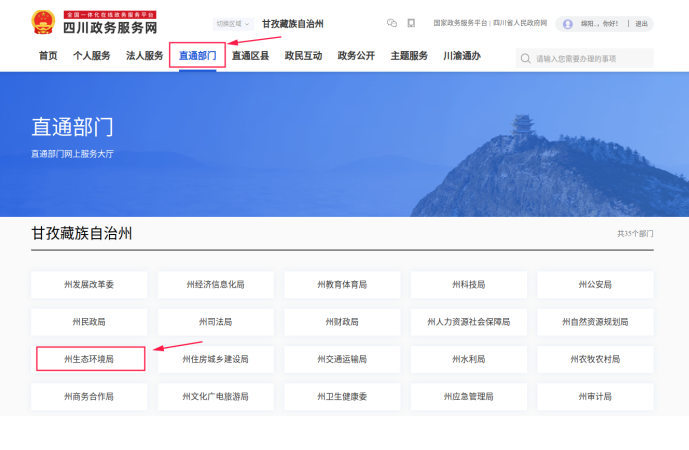Open the 直通部门 navigation tab

[197, 56]
